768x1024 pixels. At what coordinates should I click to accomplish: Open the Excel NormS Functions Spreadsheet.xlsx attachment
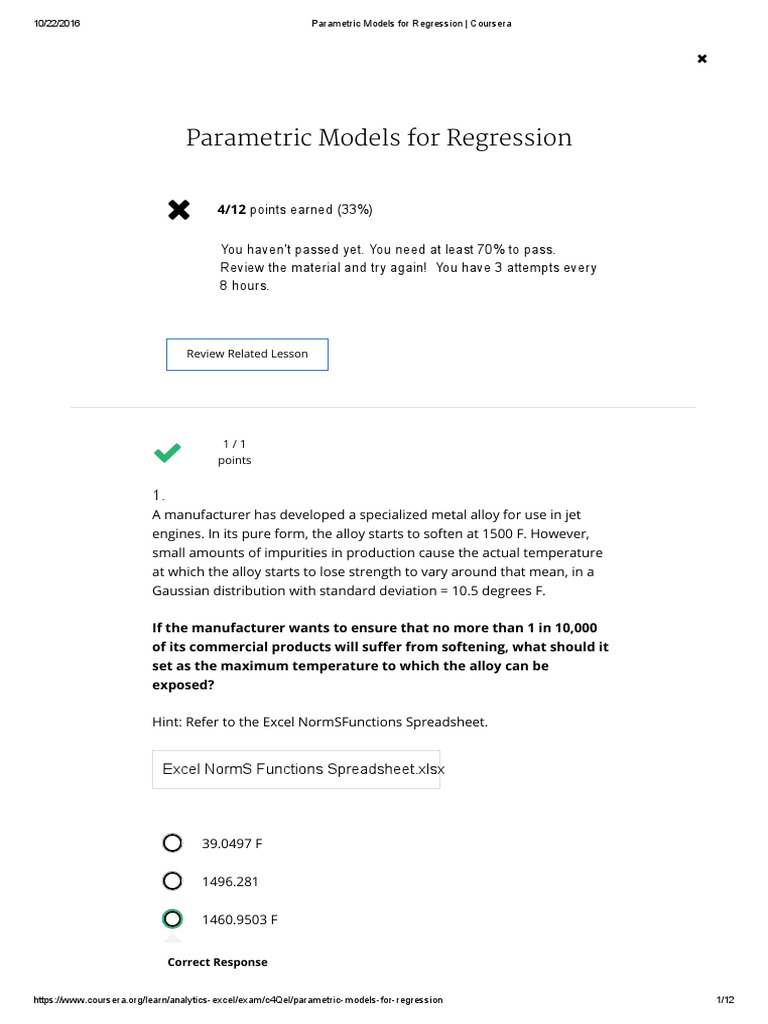point(296,769)
